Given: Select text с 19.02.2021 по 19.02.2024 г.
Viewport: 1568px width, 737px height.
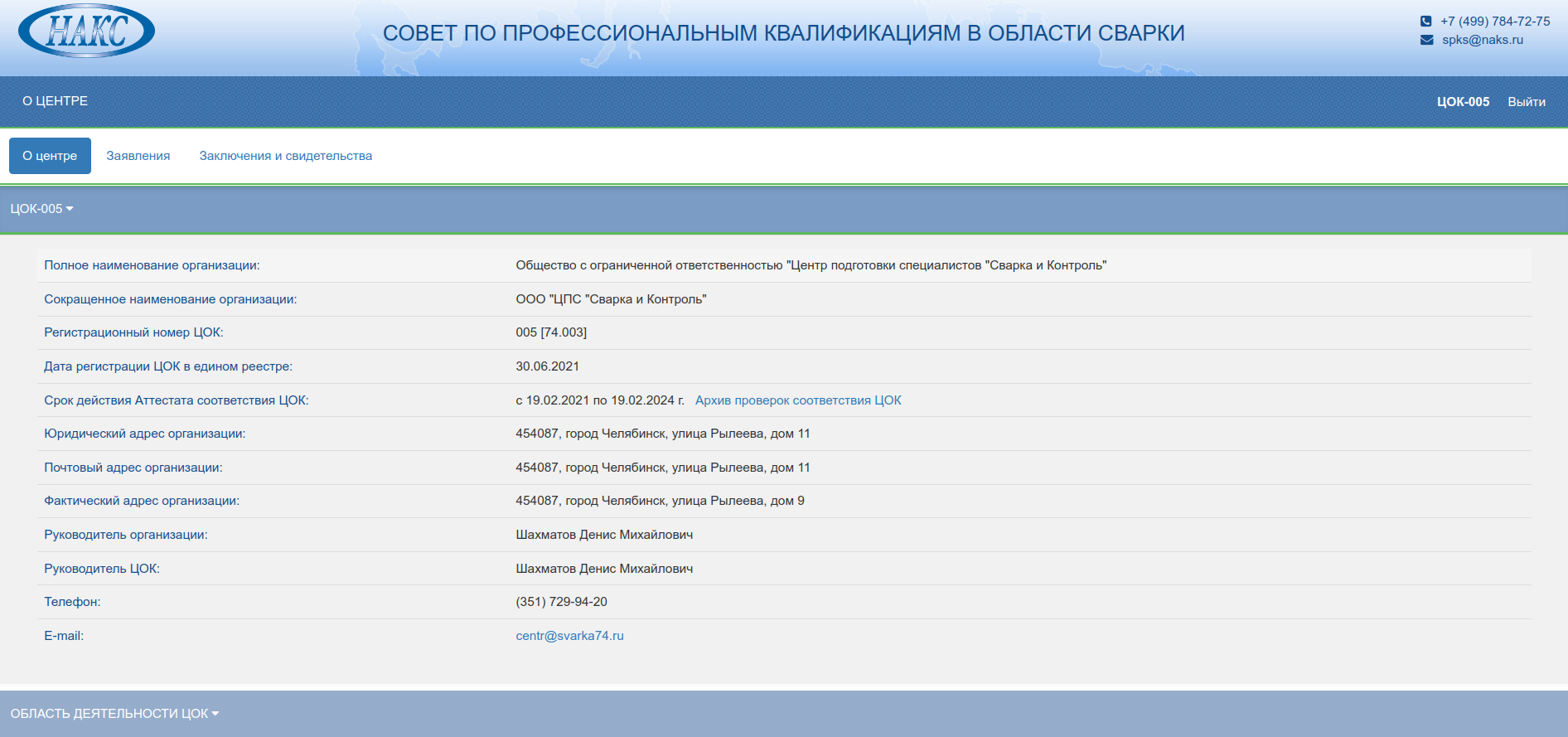Looking at the screenshot, I should coord(600,400).
